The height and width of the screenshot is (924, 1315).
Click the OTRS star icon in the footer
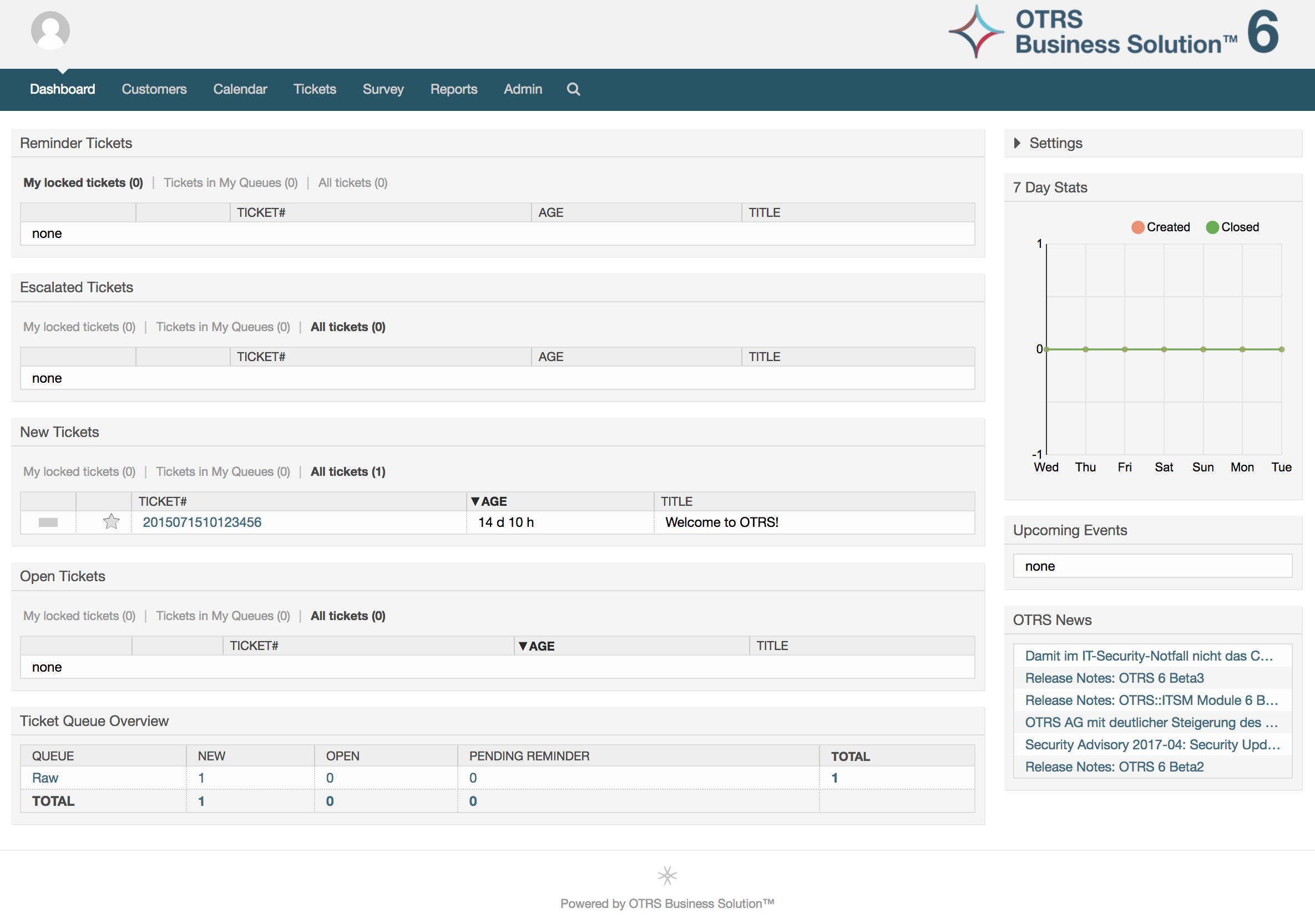click(x=667, y=875)
